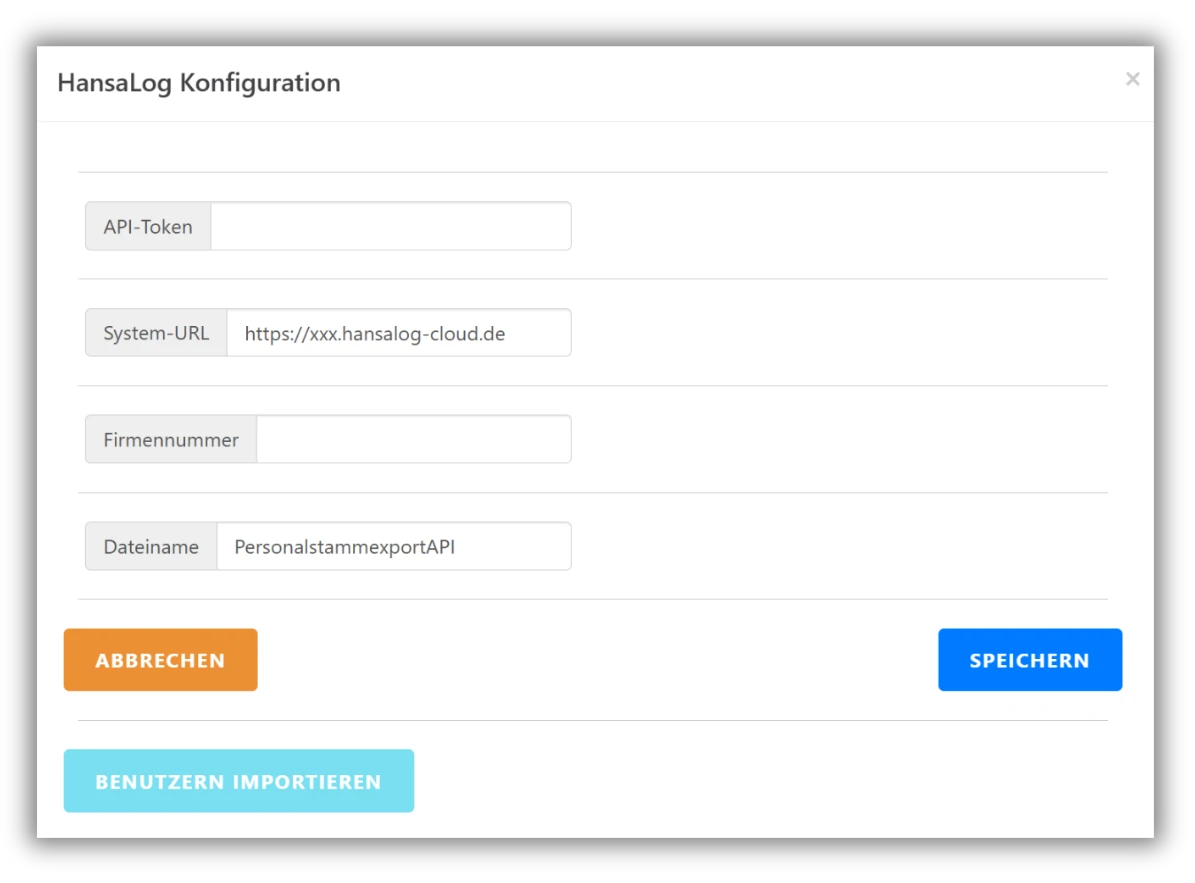Click blank white area right of Firmennummer field
Viewport: 1195px width, 883px height.
[840, 440]
